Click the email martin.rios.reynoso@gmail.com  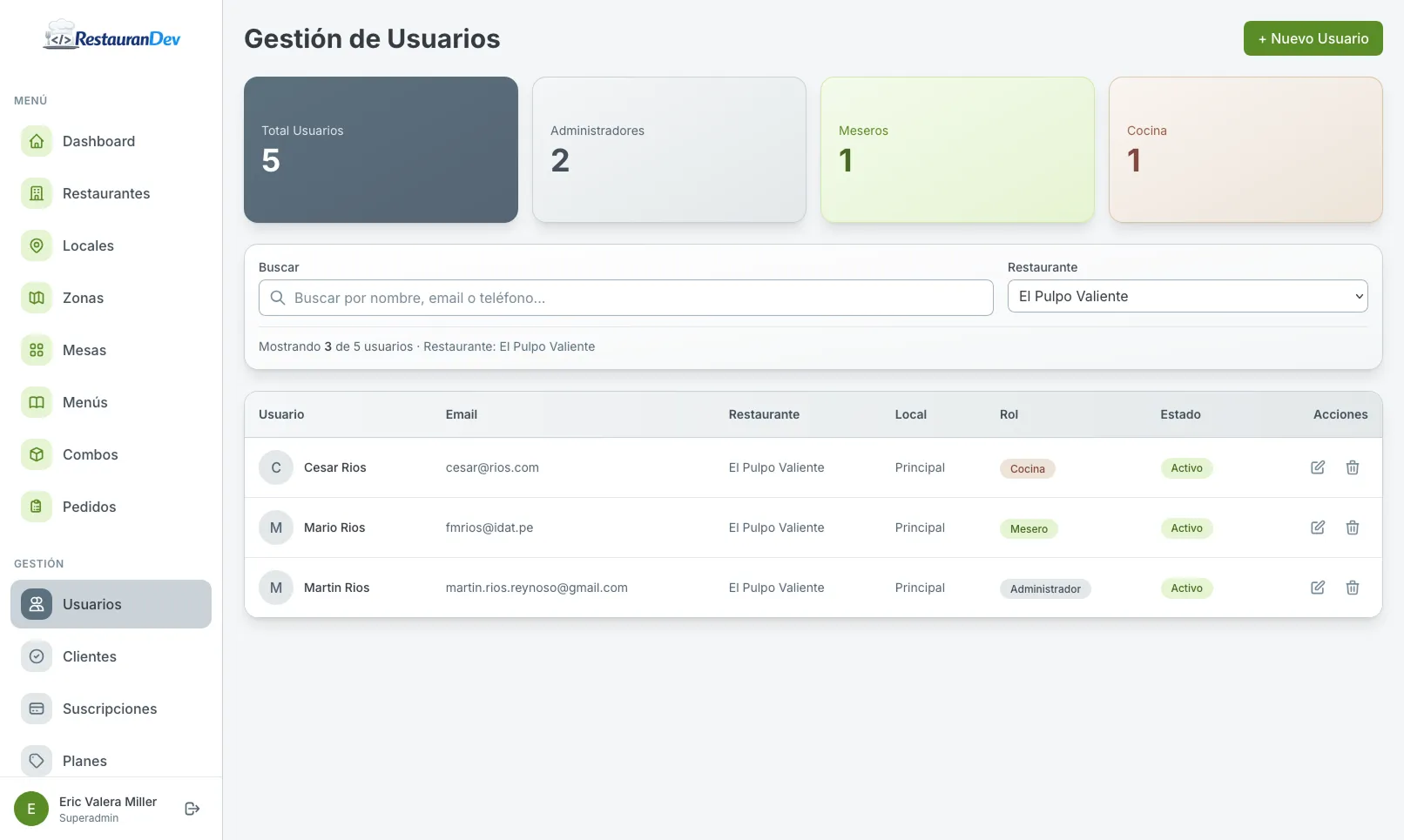coord(537,588)
